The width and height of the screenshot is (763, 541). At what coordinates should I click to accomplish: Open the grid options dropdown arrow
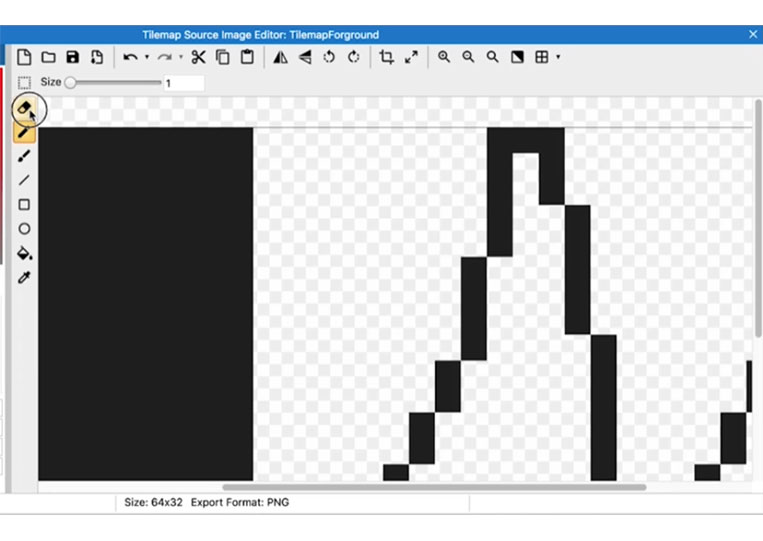coord(558,57)
